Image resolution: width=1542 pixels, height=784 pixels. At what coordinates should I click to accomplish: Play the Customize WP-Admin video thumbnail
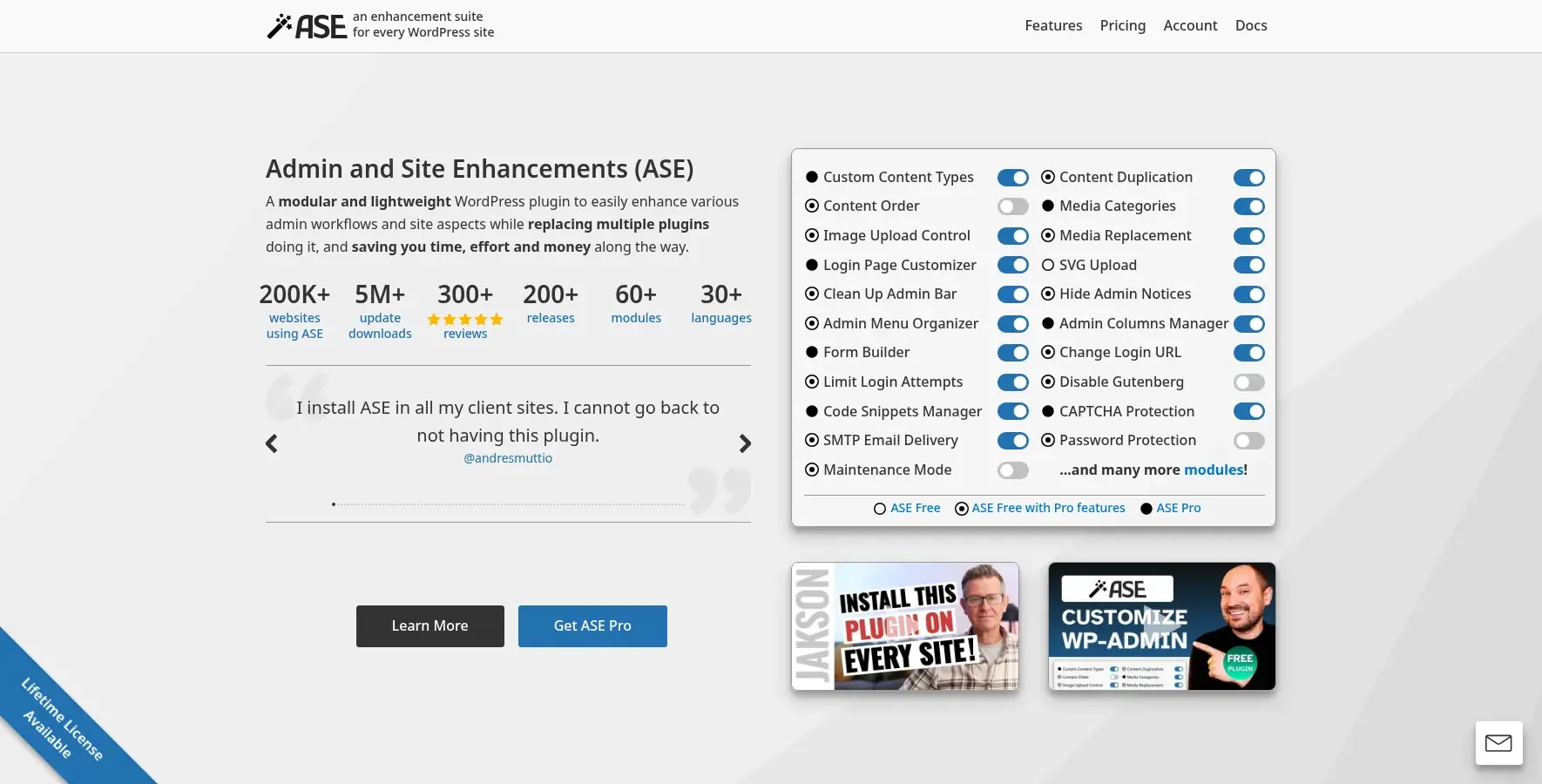click(1162, 626)
